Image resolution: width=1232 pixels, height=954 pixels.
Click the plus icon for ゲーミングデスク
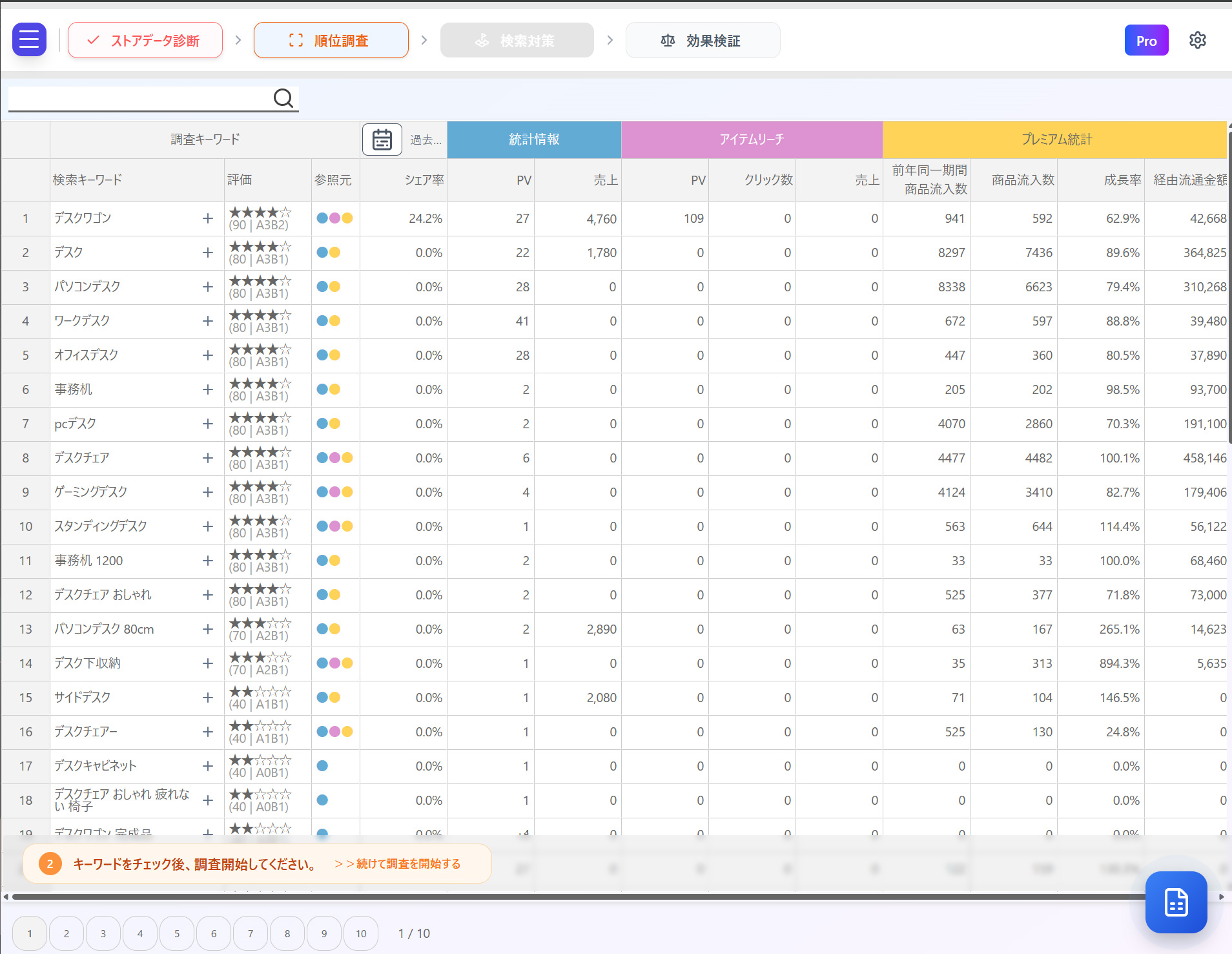pos(208,492)
